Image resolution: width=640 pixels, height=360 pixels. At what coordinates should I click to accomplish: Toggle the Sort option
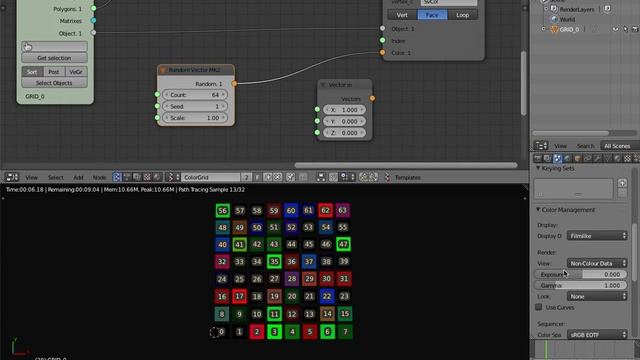(x=32, y=72)
